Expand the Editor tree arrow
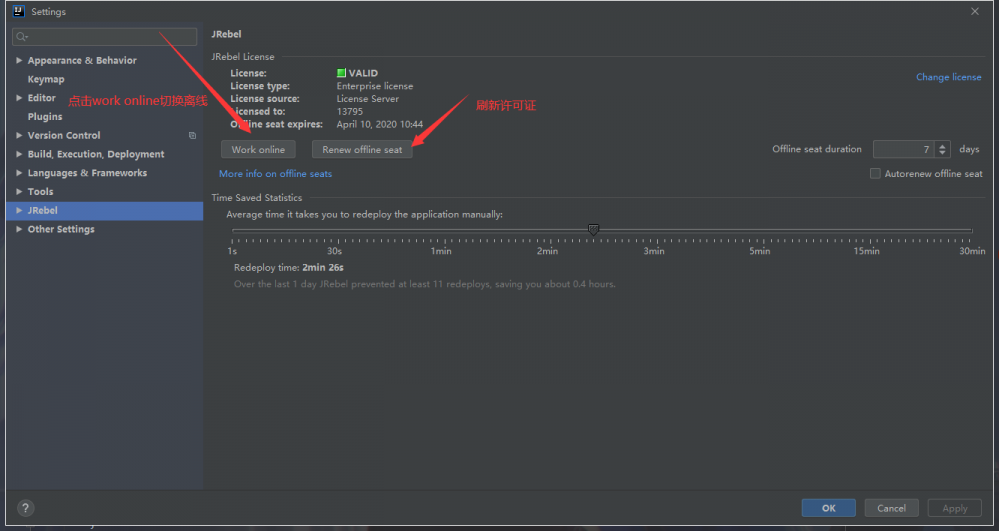The width and height of the screenshot is (999, 531). [x=19, y=98]
